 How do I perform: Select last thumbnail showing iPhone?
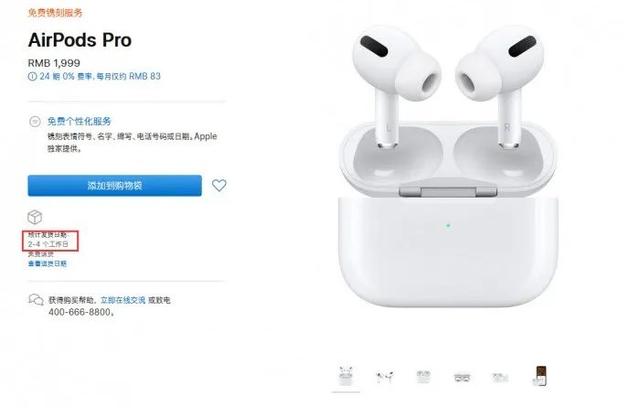540,376
